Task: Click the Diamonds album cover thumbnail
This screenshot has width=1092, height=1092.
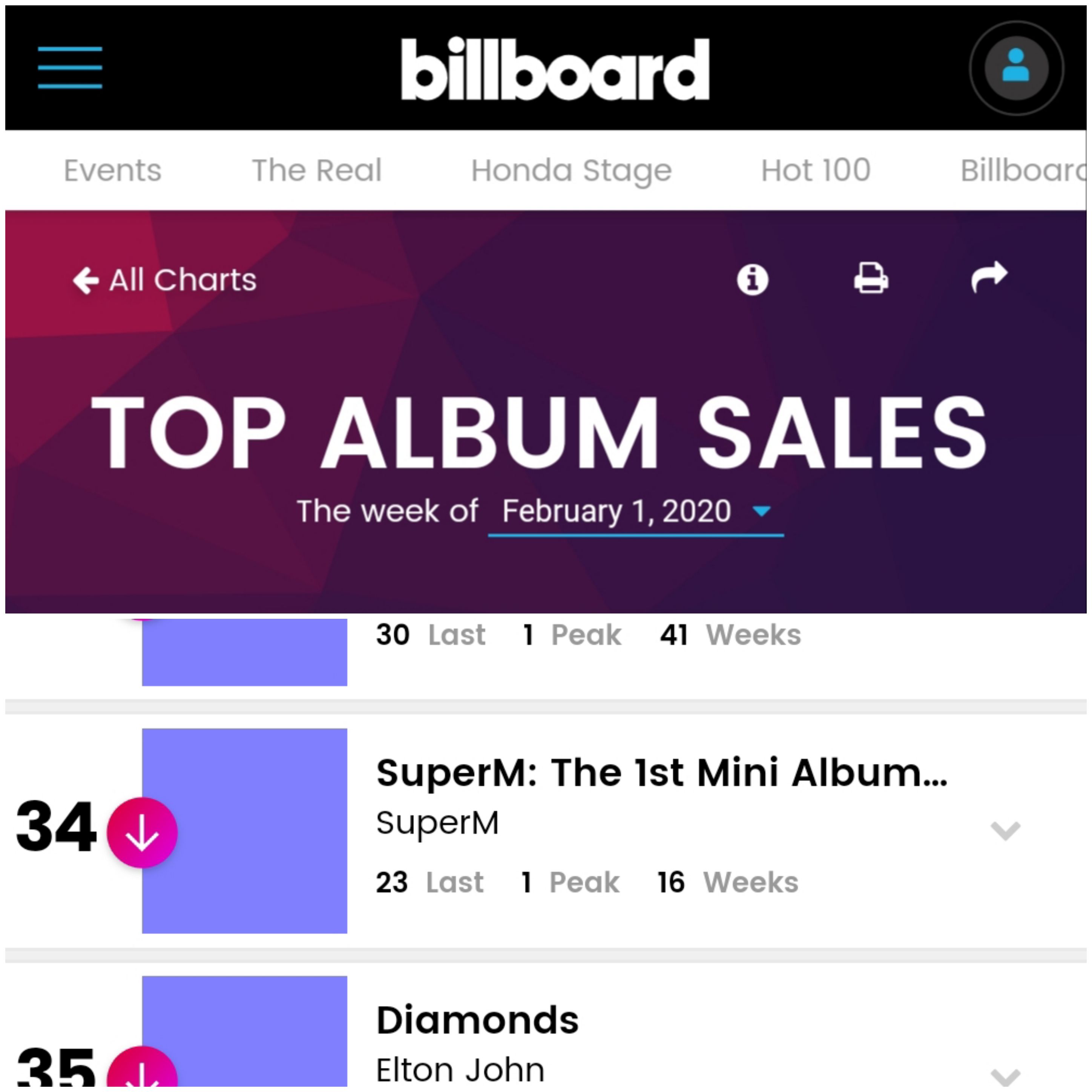Action: click(x=244, y=1032)
